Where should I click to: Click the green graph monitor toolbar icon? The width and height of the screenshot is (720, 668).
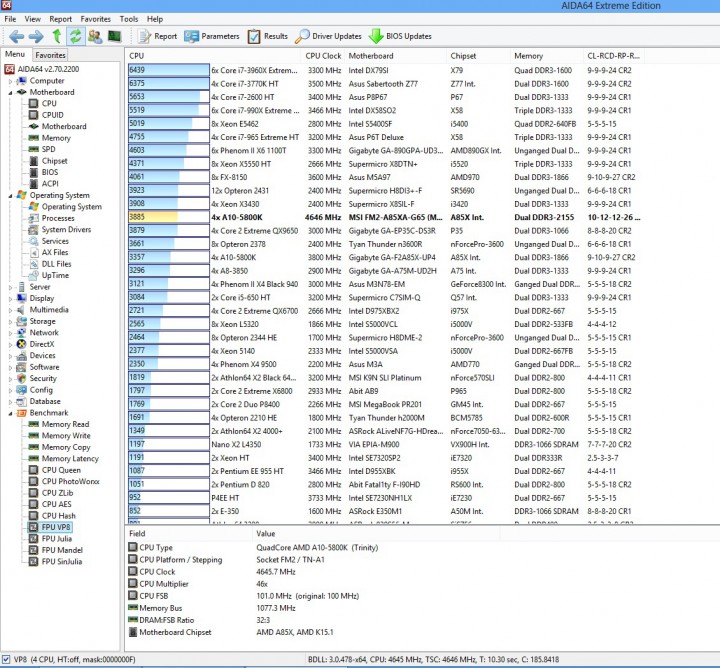pos(114,36)
